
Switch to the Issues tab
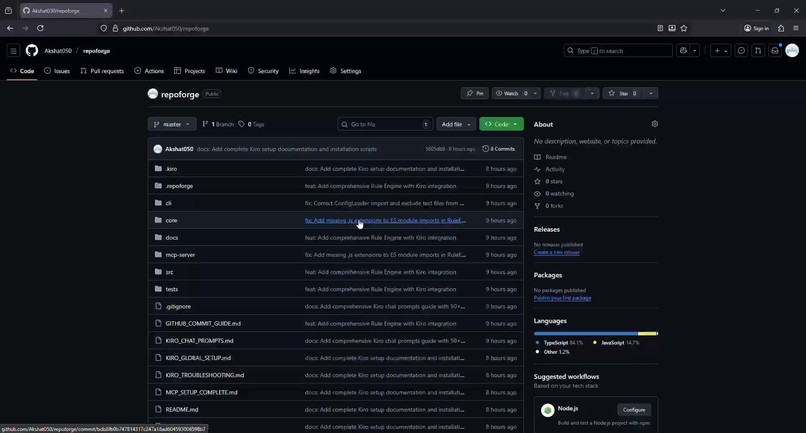[x=57, y=71]
